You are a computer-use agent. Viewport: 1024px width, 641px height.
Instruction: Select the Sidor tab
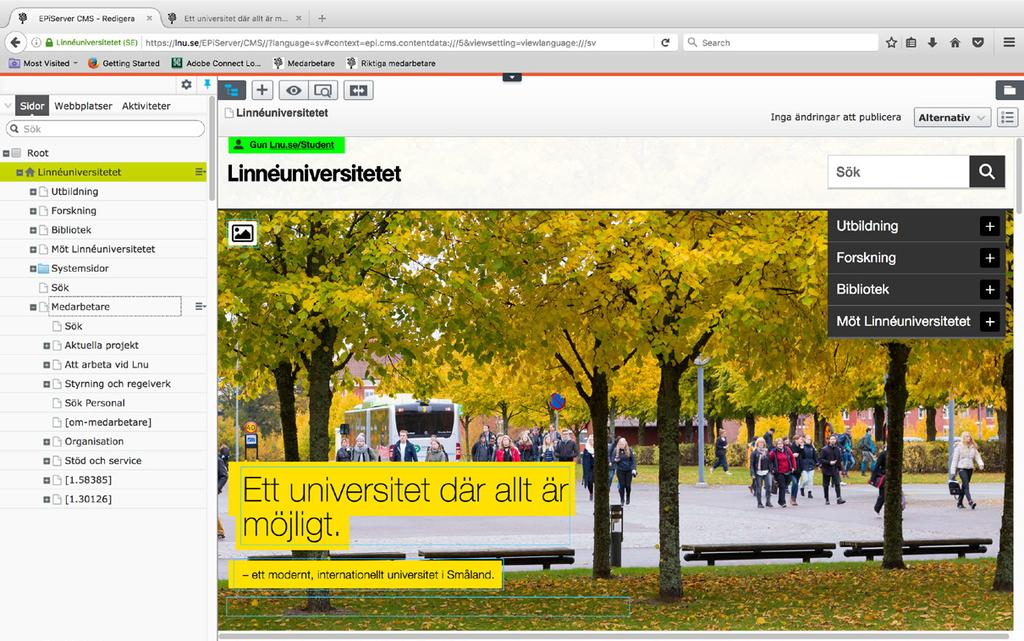(32, 106)
